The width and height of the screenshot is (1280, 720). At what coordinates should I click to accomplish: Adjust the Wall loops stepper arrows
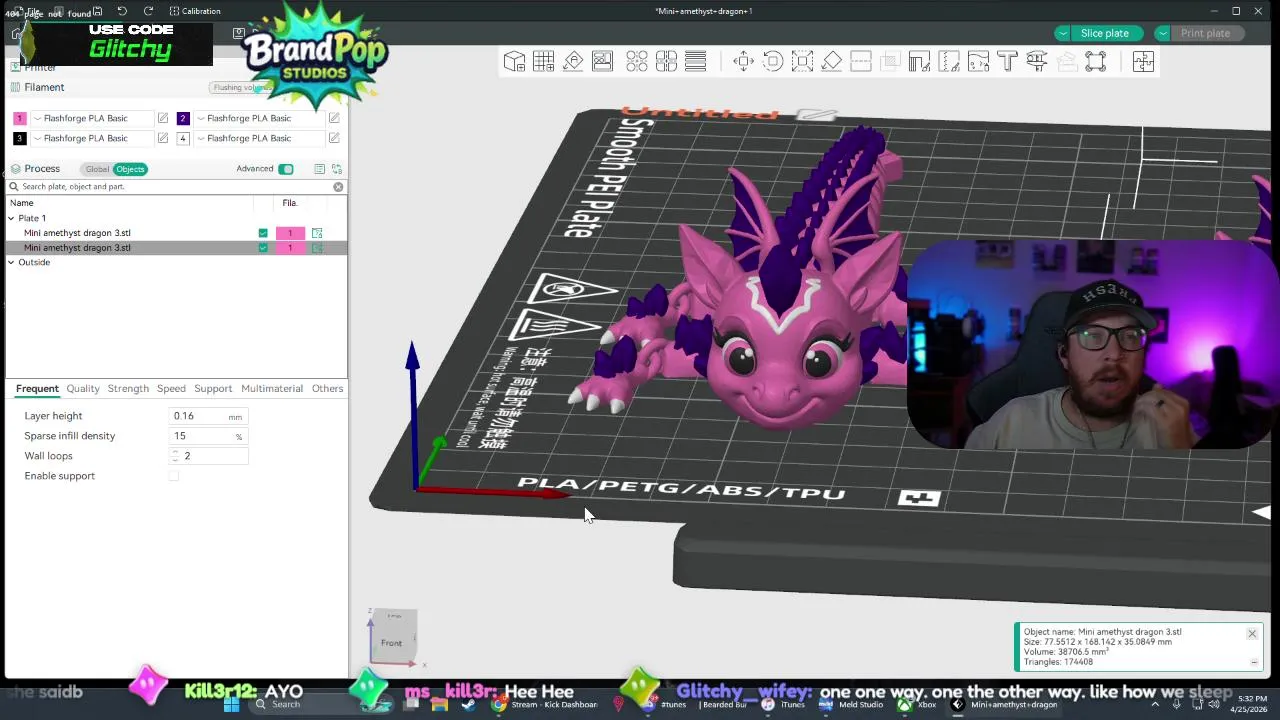175,456
